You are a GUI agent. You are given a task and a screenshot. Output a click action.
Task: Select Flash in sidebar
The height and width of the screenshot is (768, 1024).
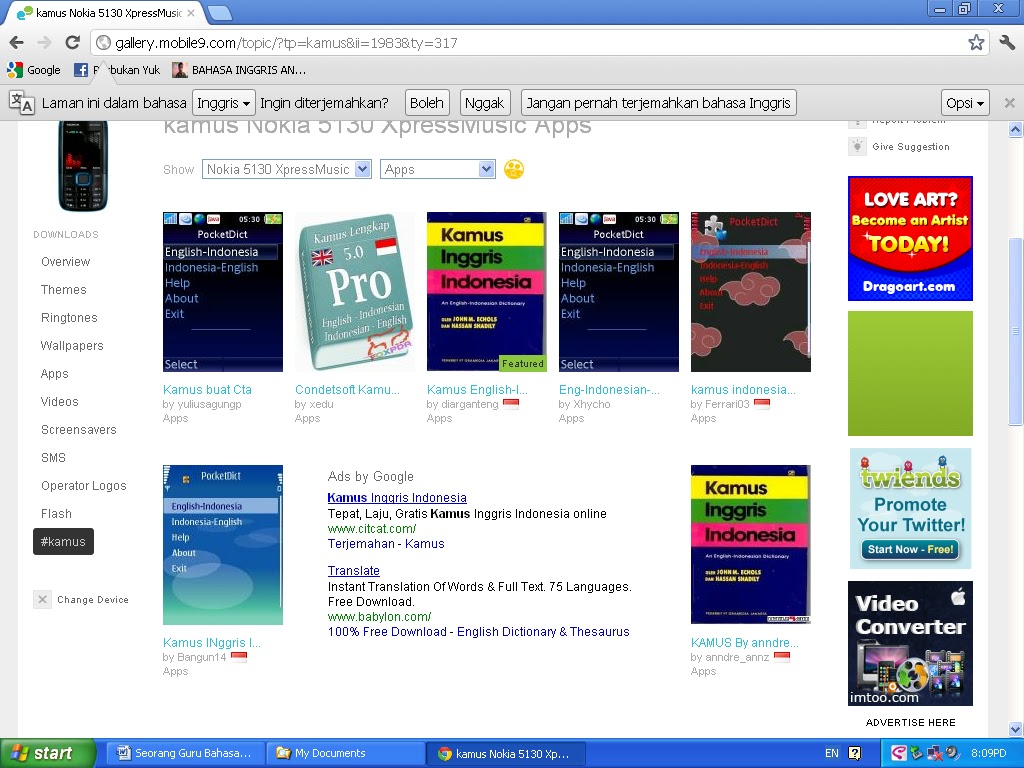coord(56,514)
